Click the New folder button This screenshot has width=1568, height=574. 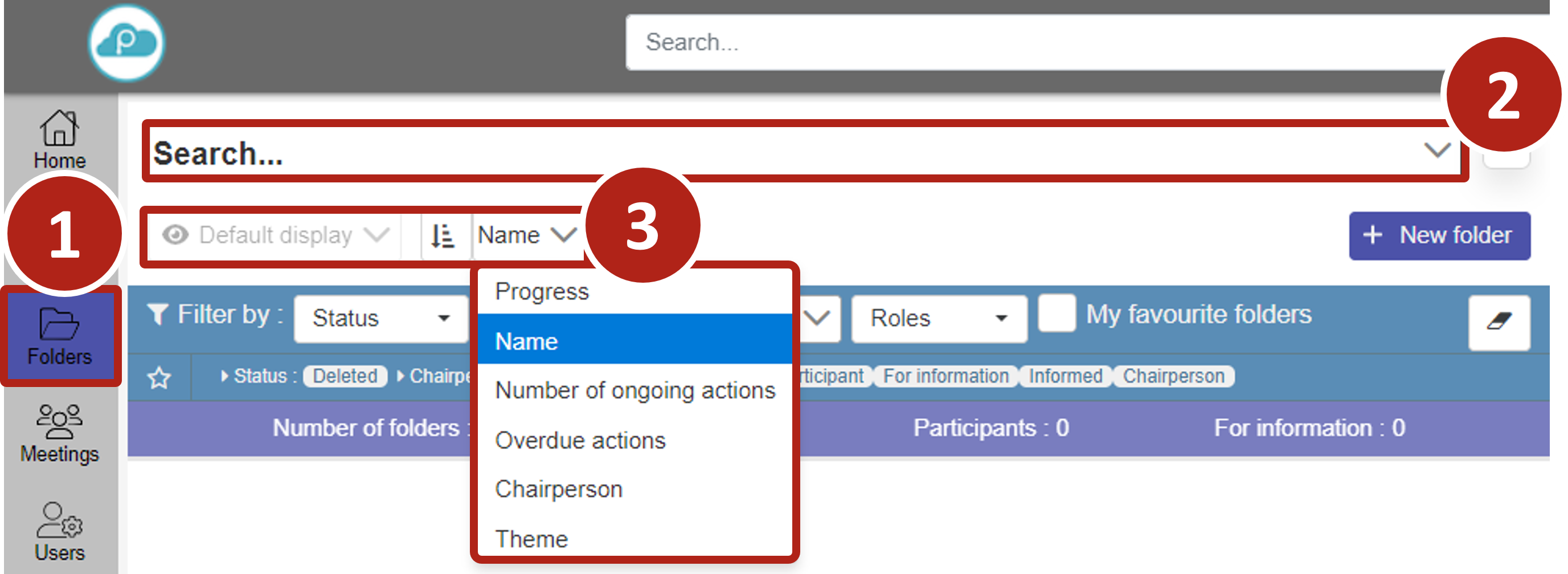1439,235
